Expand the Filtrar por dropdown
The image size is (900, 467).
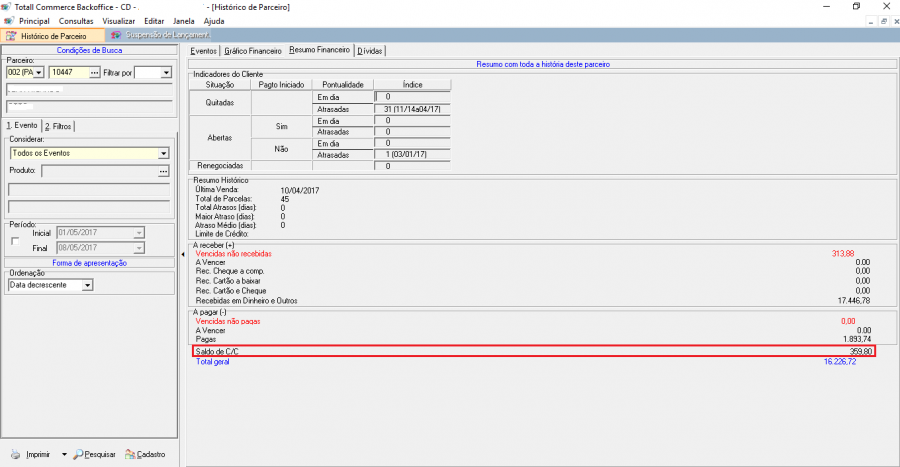coord(166,72)
